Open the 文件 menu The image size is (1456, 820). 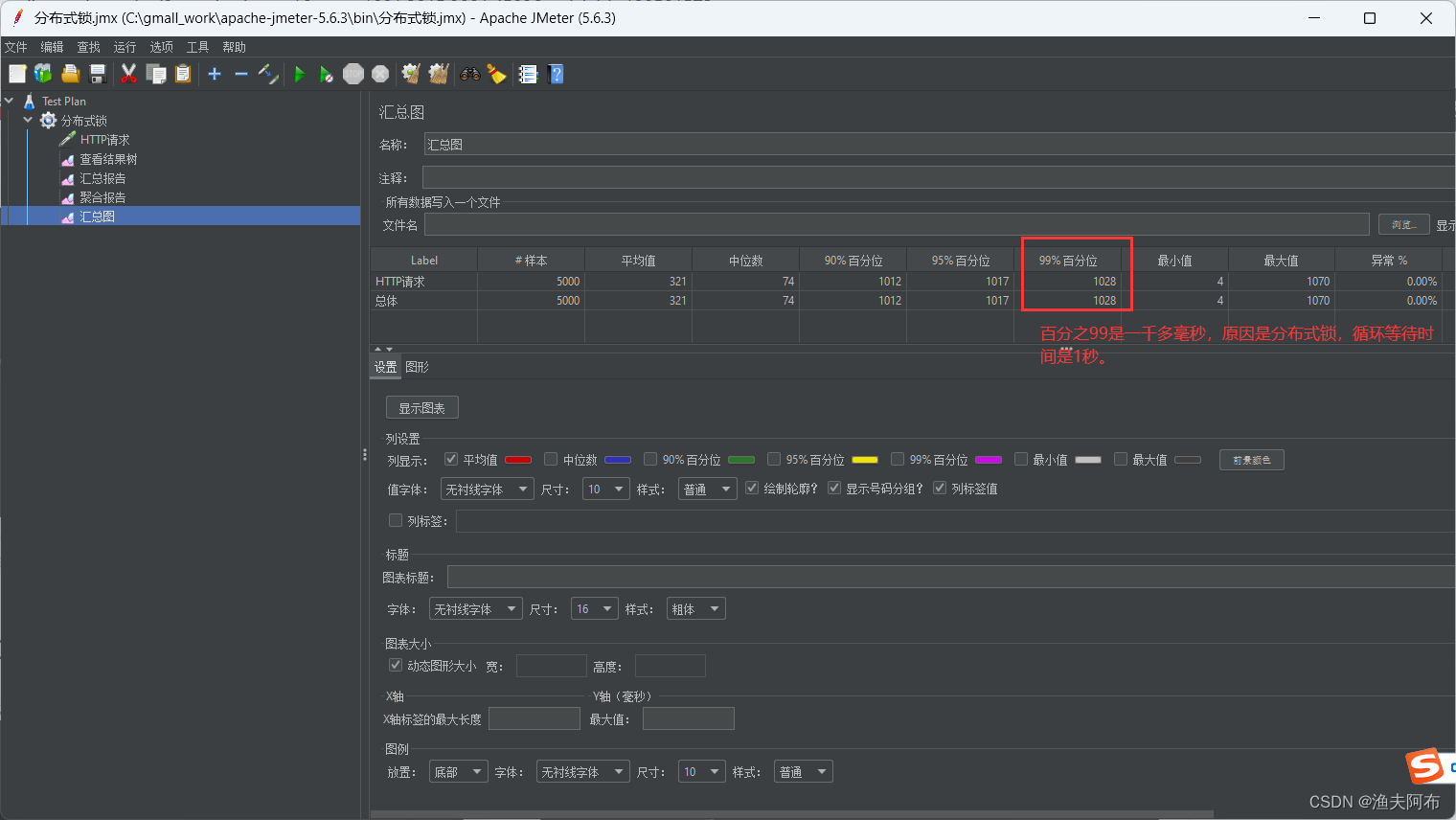tap(16, 47)
